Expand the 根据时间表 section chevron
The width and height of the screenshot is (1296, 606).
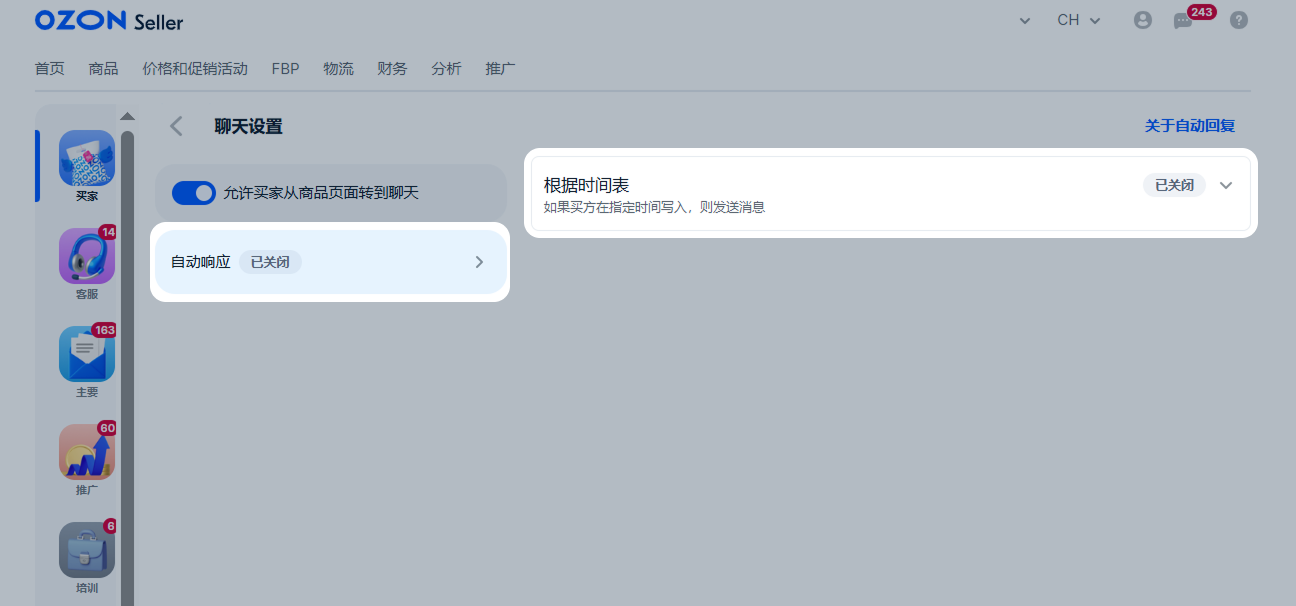[x=1227, y=185]
